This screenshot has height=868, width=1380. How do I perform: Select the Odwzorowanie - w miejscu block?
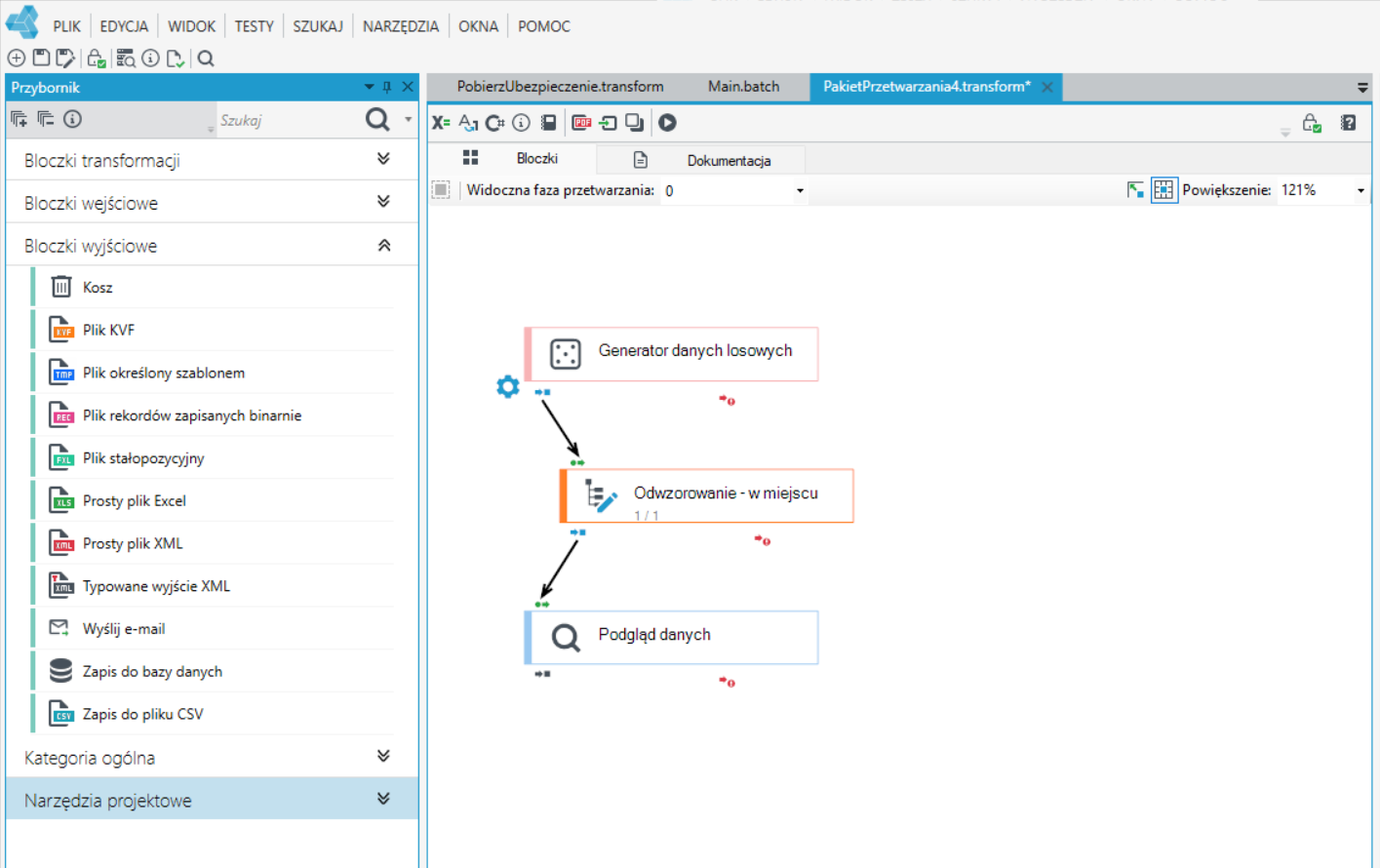coord(707,495)
